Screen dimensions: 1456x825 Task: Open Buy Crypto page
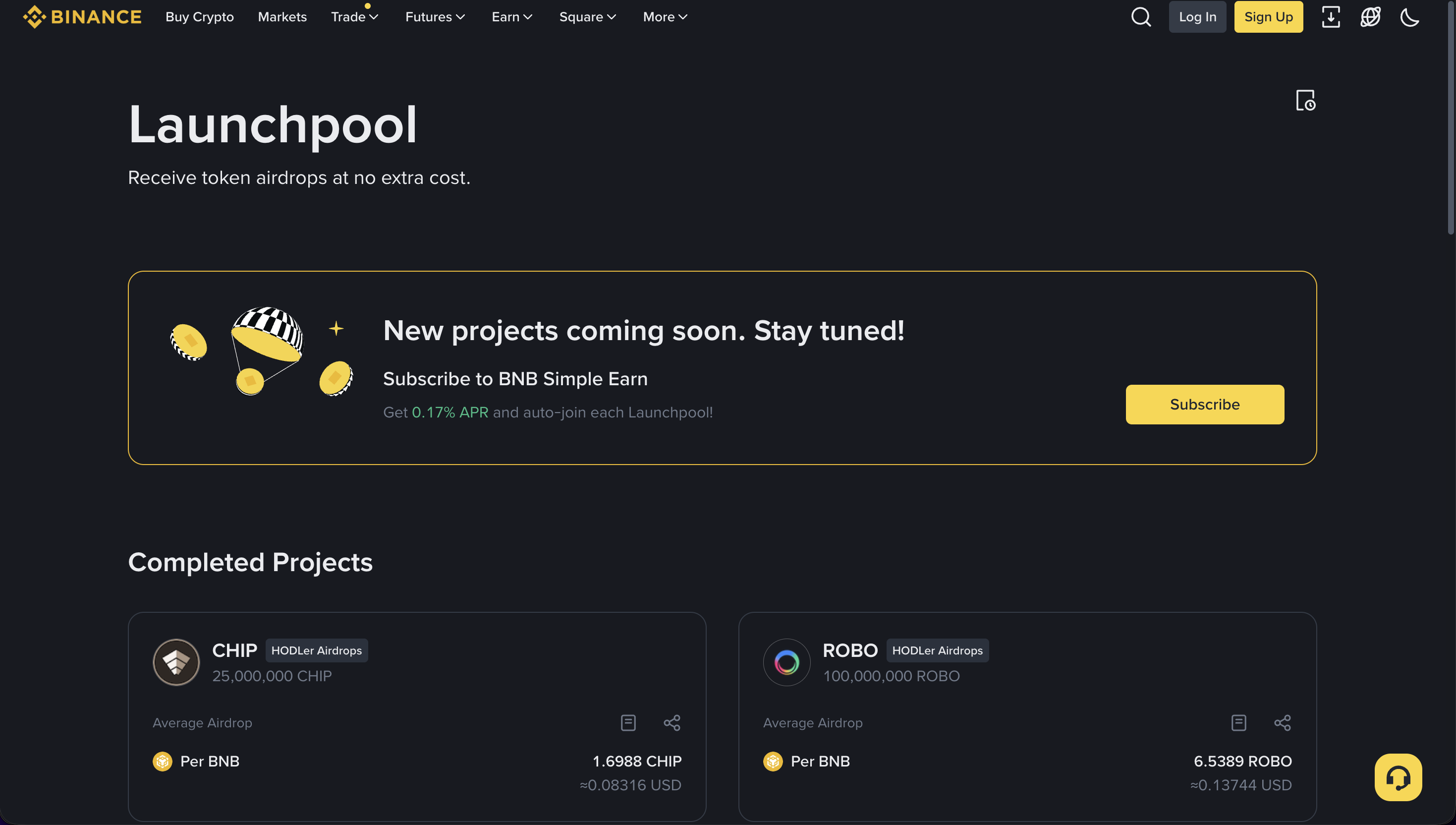point(199,17)
